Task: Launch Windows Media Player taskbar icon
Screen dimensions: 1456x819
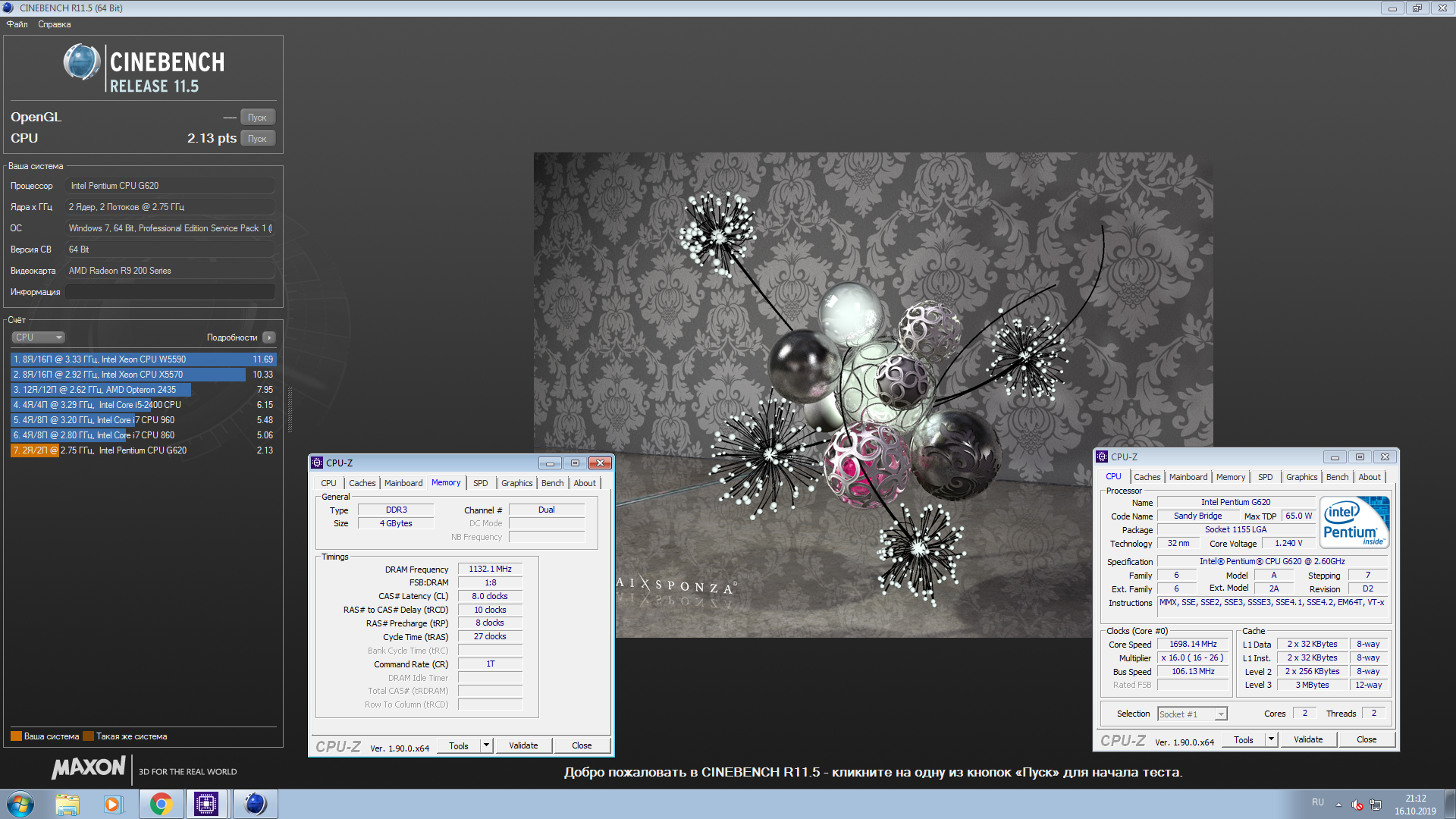Action: coord(113,804)
